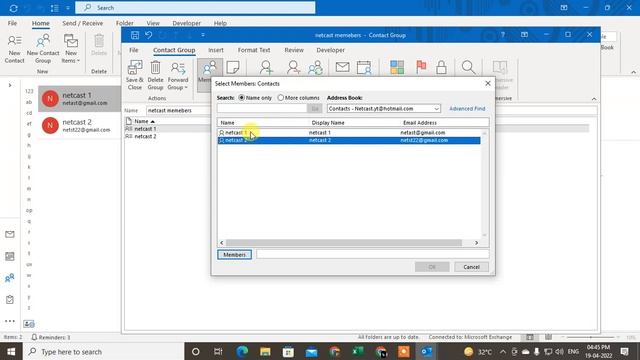Viewport: 640px width, 360px height.
Task: Open File Explorer from the taskbar
Action: pos(265,351)
